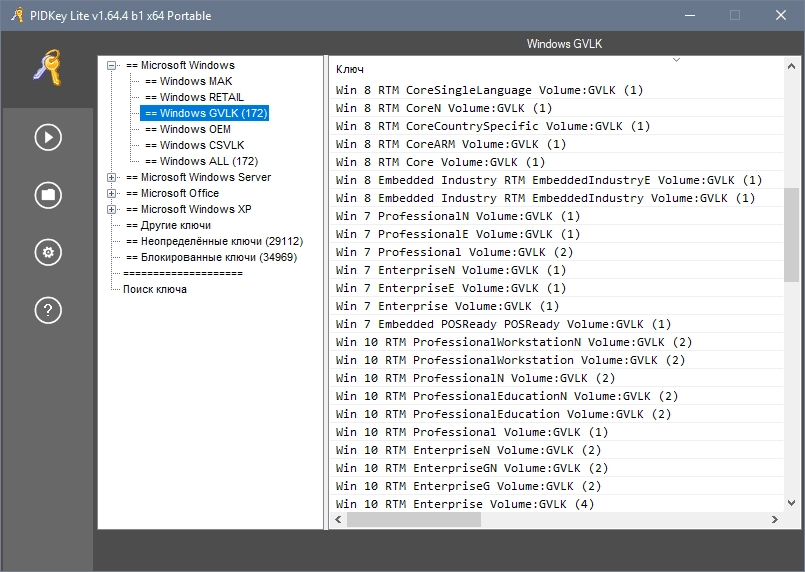The height and width of the screenshot is (572, 805).
Task: Click the column sort chevron above the list
Action: coord(676,60)
